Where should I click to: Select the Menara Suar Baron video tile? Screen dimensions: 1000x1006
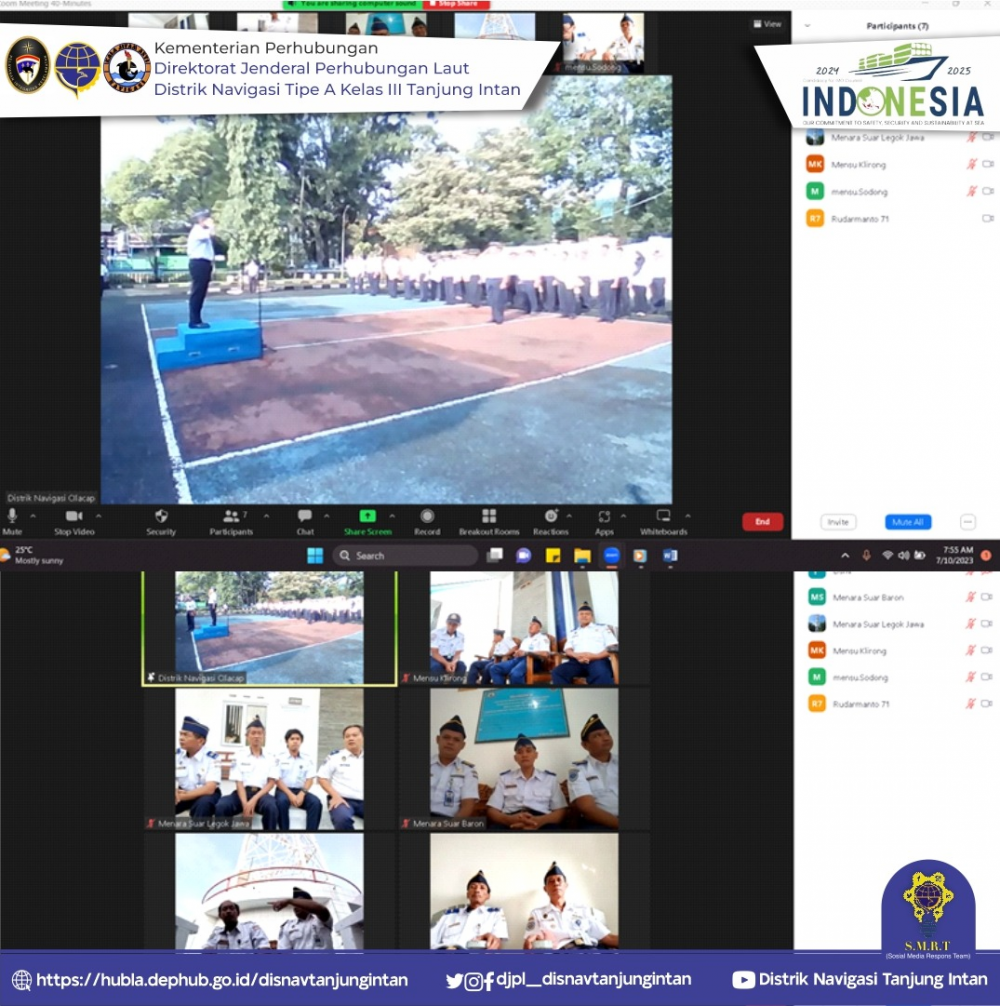[524, 759]
